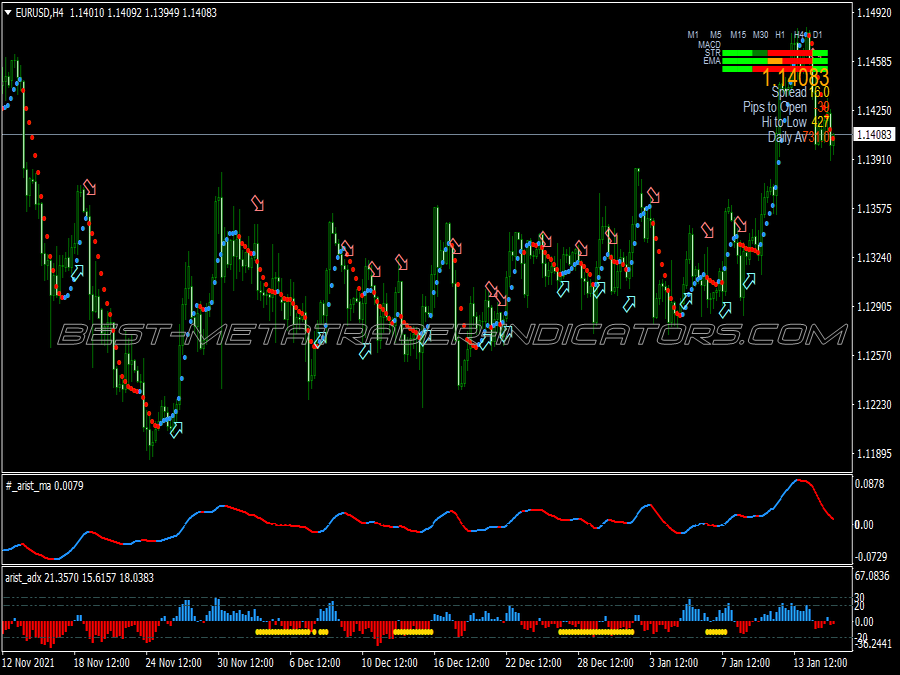Image resolution: width=900 pixels, height=675 pixels.
Task: Click the STR row label in dashboard
Action: 713,52
